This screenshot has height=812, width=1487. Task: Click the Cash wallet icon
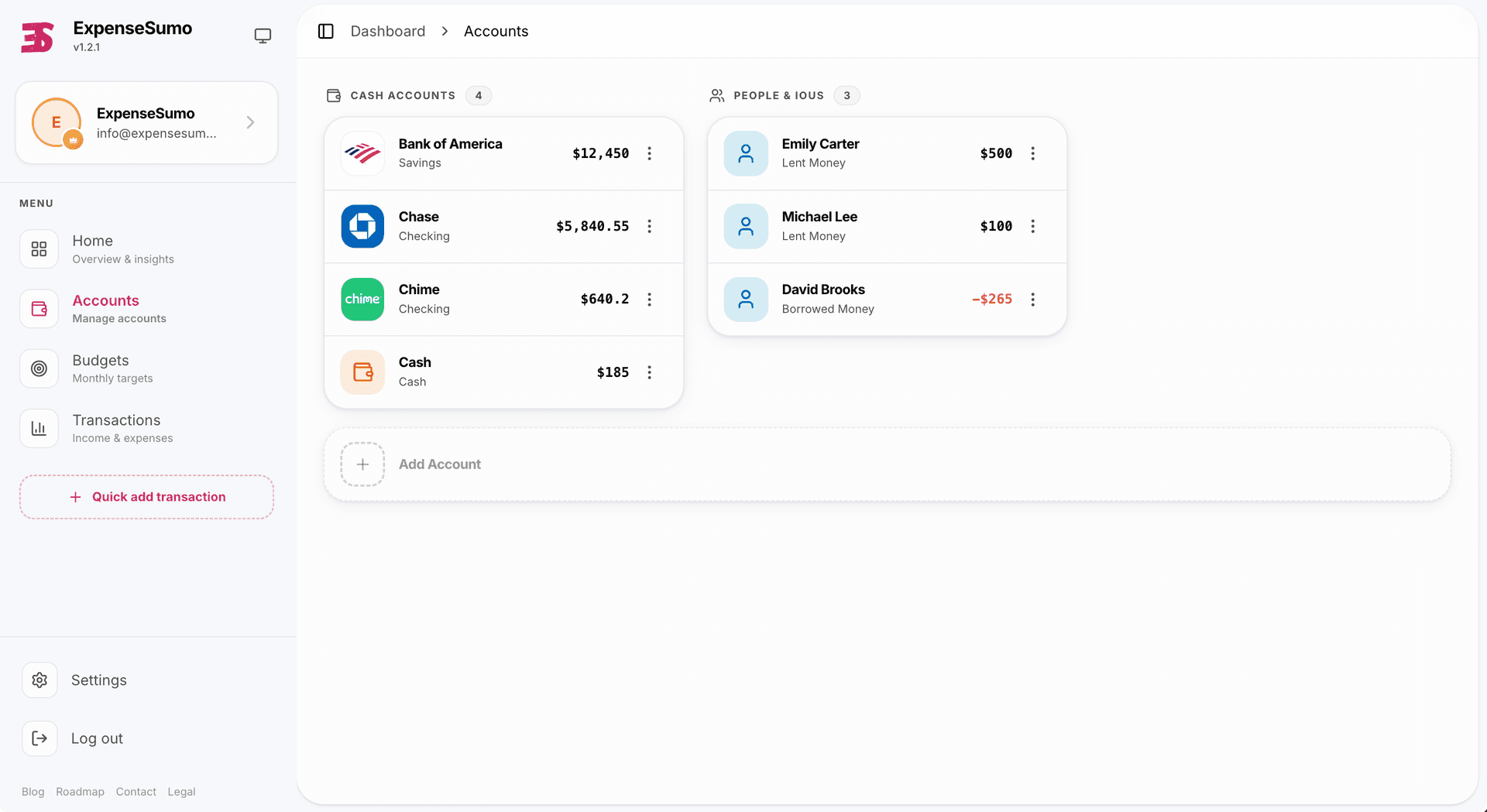pyautogui.click(x=362, y=372)
